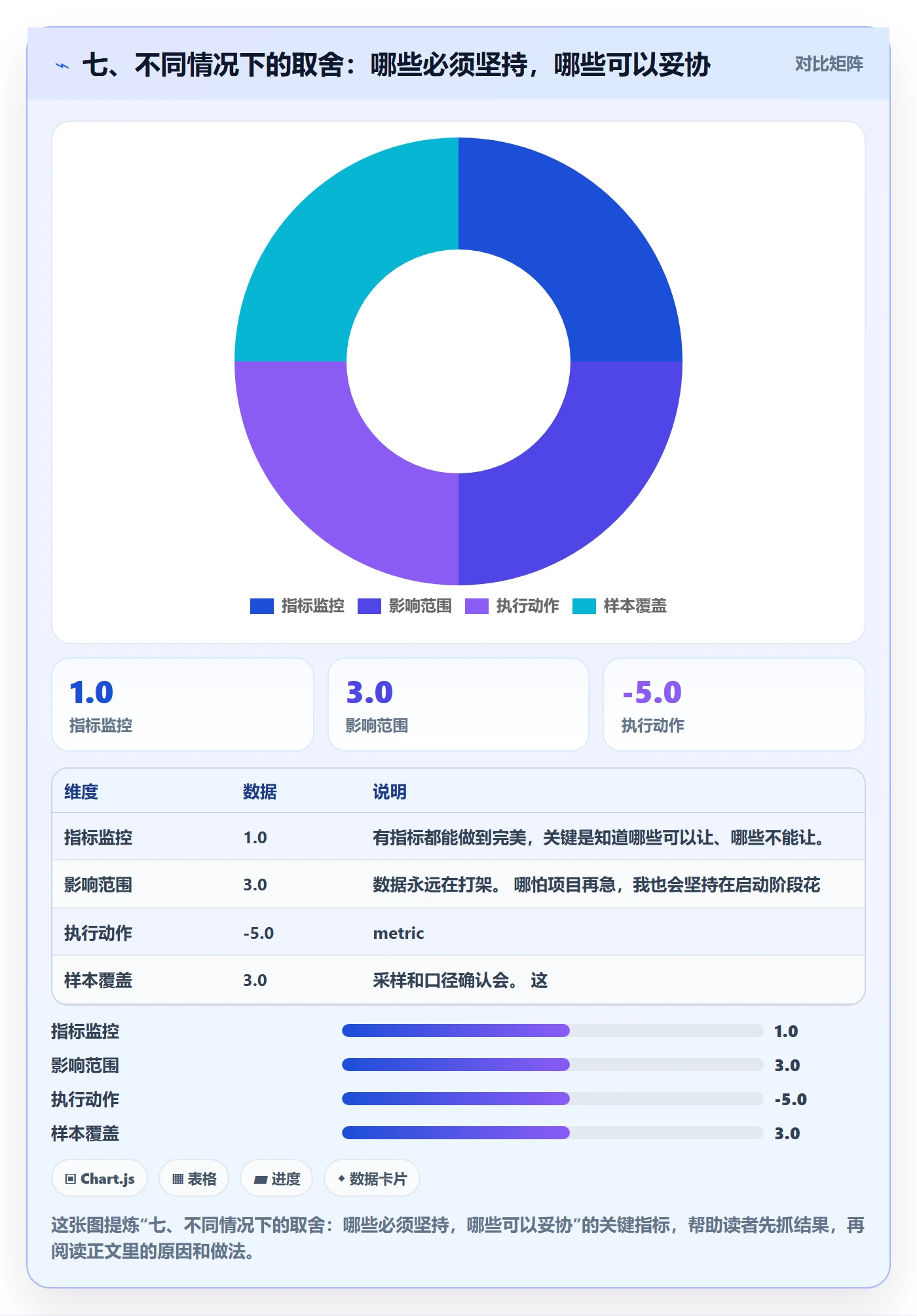
Task: Click the 采样和口径确认会 description cell
Action: (x=460, y=980)
